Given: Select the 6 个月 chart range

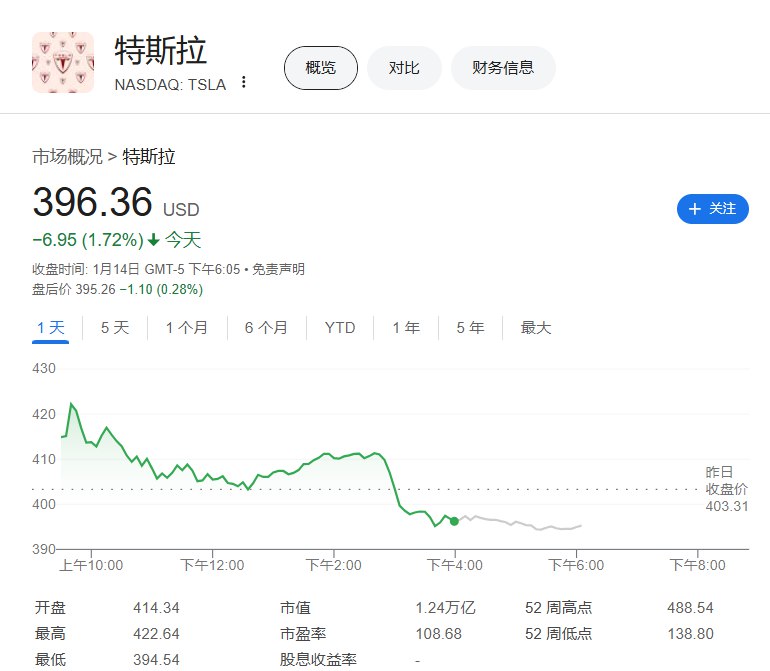Looking at the screenshot, I should click(266, 328).
